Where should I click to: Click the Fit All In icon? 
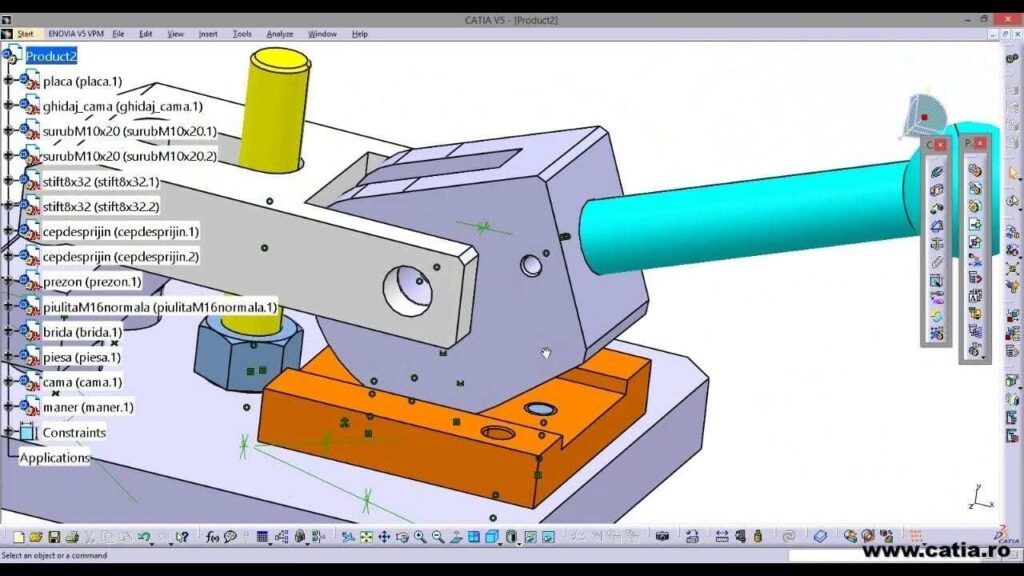[366, 537]
